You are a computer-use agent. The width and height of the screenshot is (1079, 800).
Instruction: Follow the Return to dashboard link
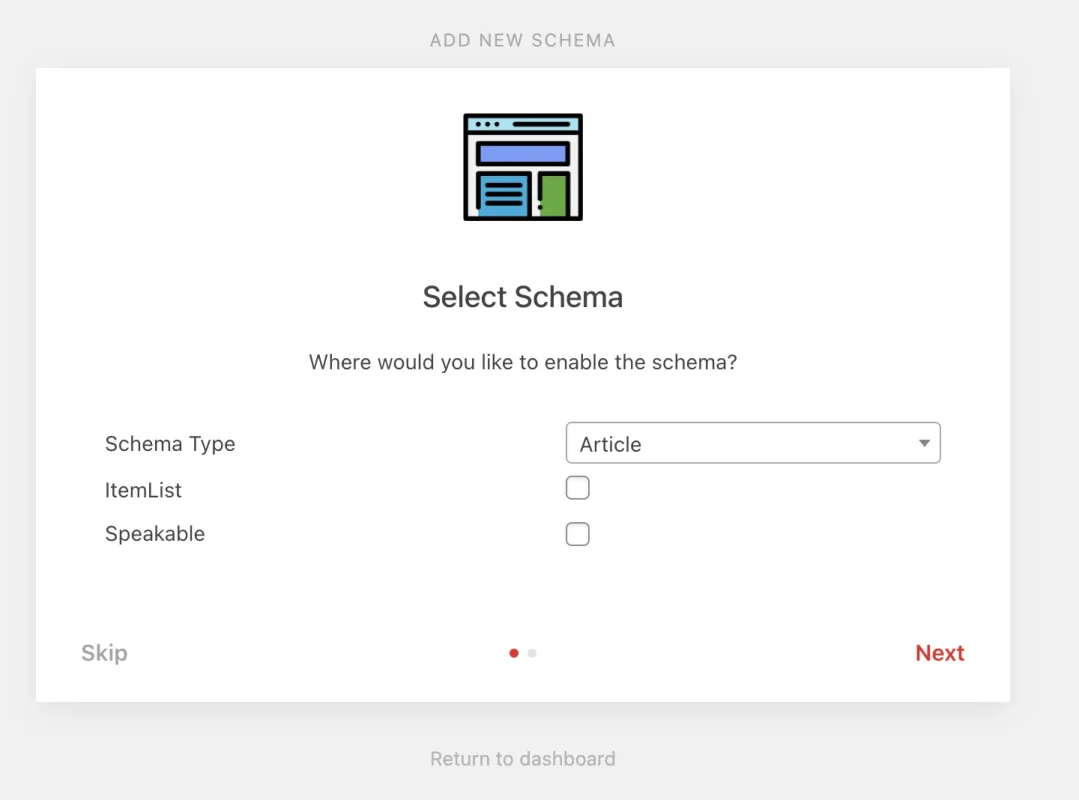[x=522, y=759]
